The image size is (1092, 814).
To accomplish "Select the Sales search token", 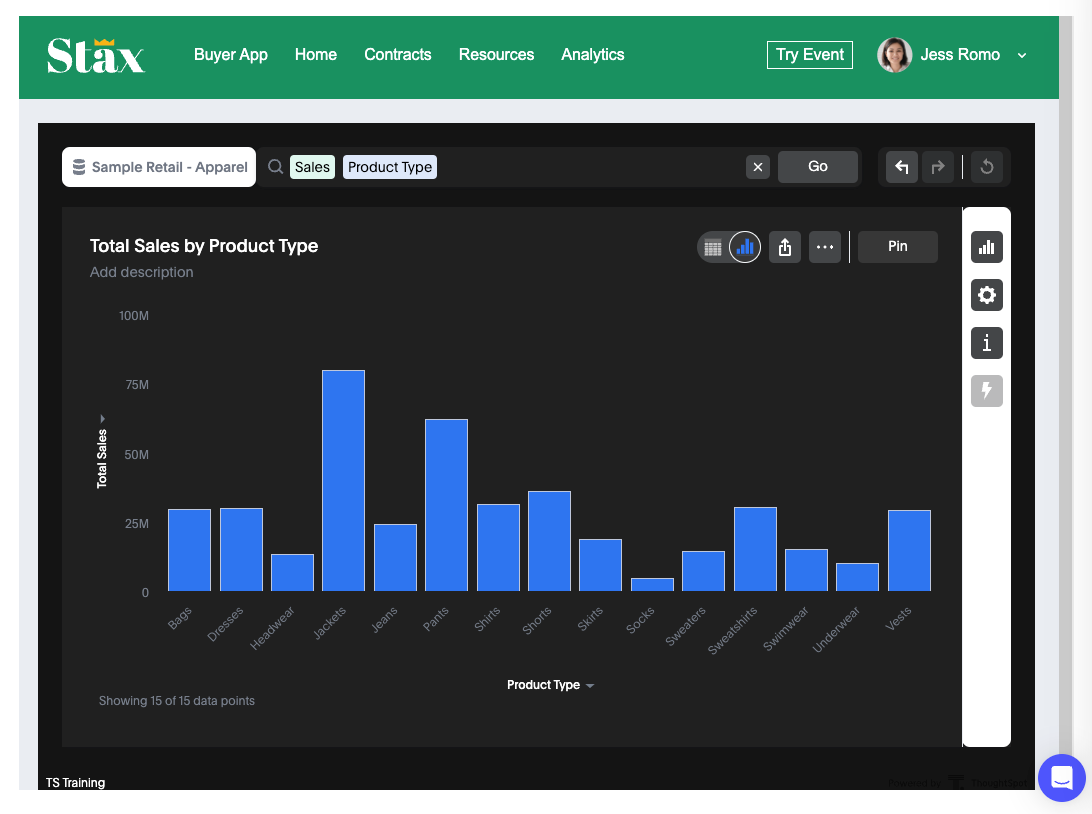I will 312,166.
